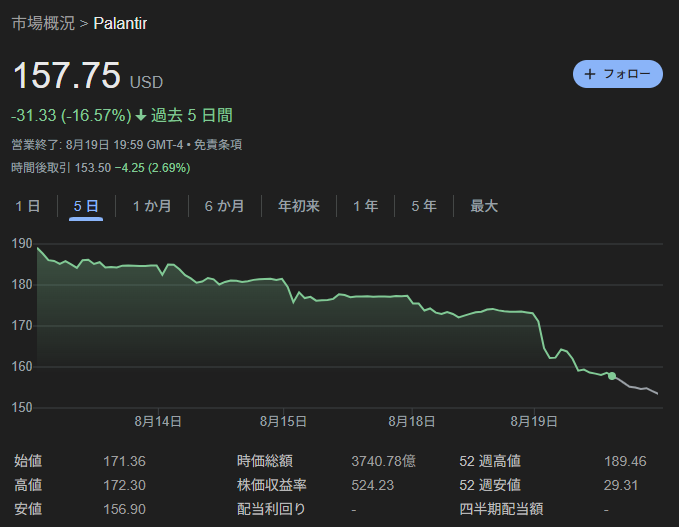Click the 株価収益率 value 524.23
679x527 pixels.
tap(372, 485)
